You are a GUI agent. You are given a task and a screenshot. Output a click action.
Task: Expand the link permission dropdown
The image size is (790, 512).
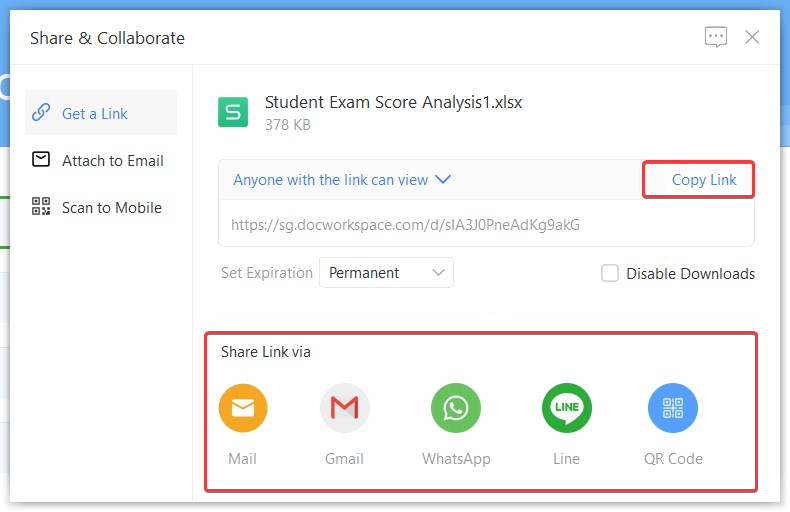(342, 180)
